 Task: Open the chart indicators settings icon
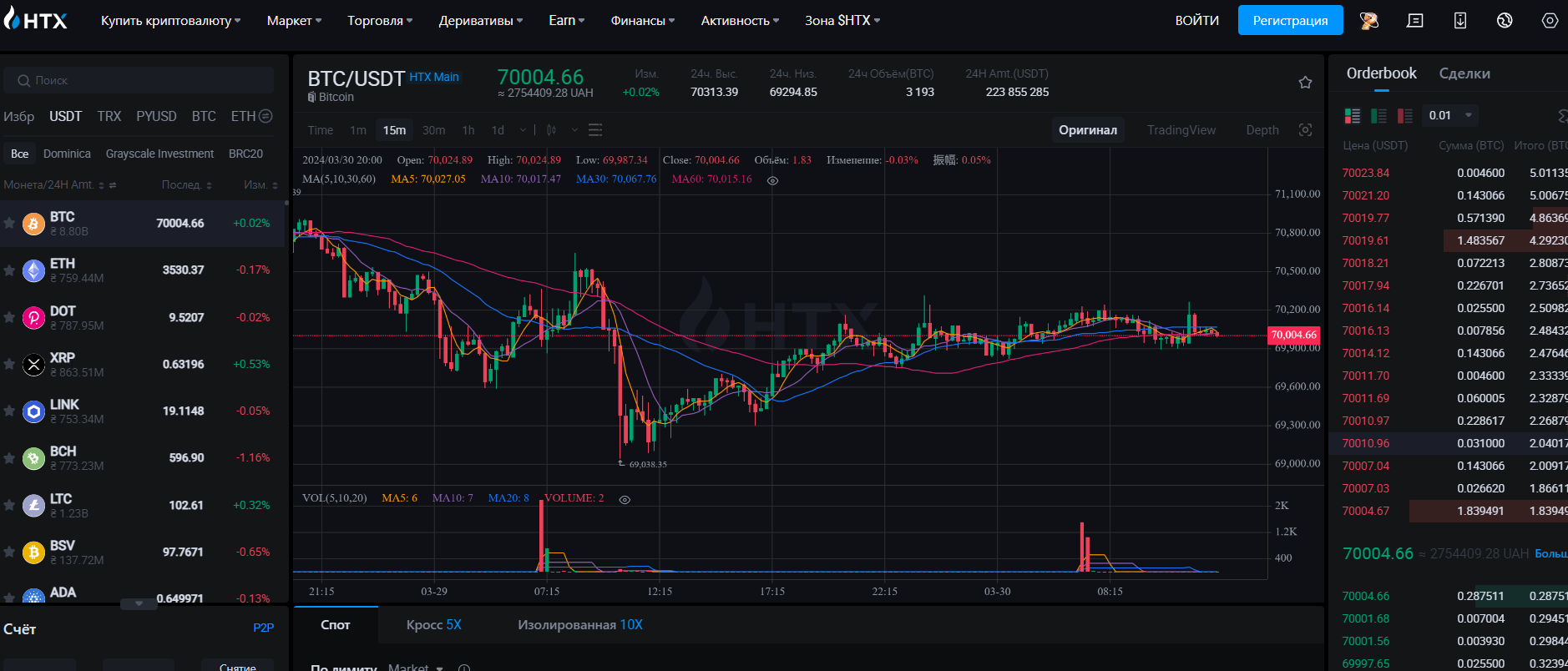pos(595,130)
